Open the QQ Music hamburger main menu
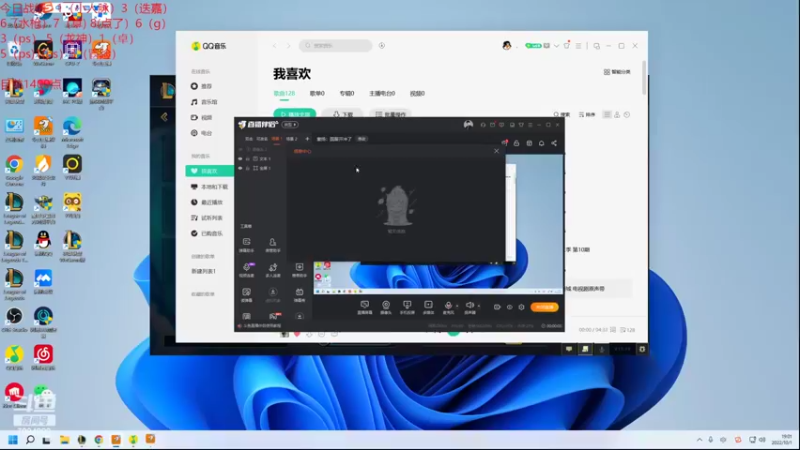This screenshot has width=800, height=450. click(x=578, y=46)
